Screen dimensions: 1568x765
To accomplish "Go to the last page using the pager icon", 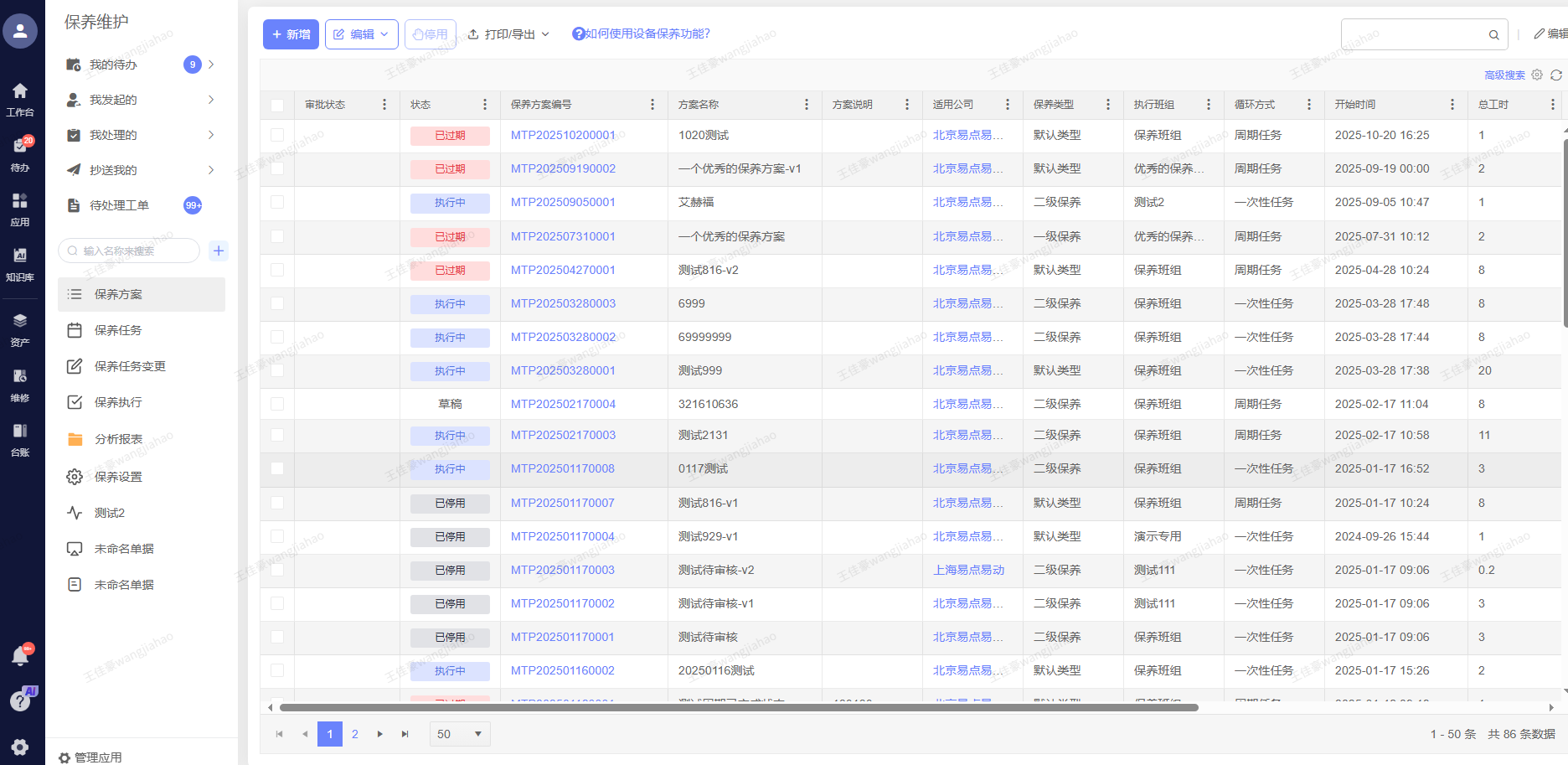I will coord(405,734).
